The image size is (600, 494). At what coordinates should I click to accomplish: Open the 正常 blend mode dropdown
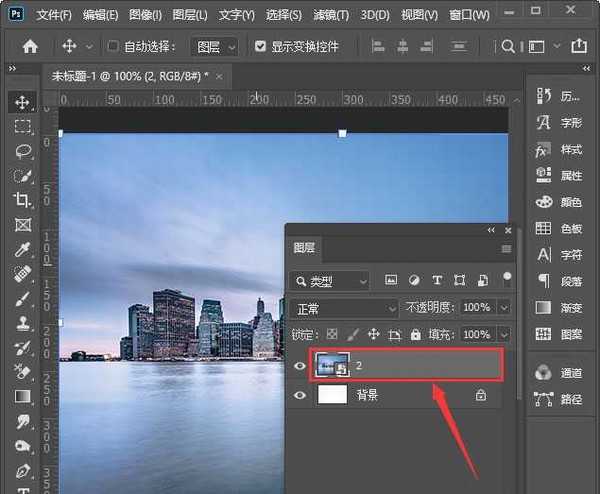[345, 308]
